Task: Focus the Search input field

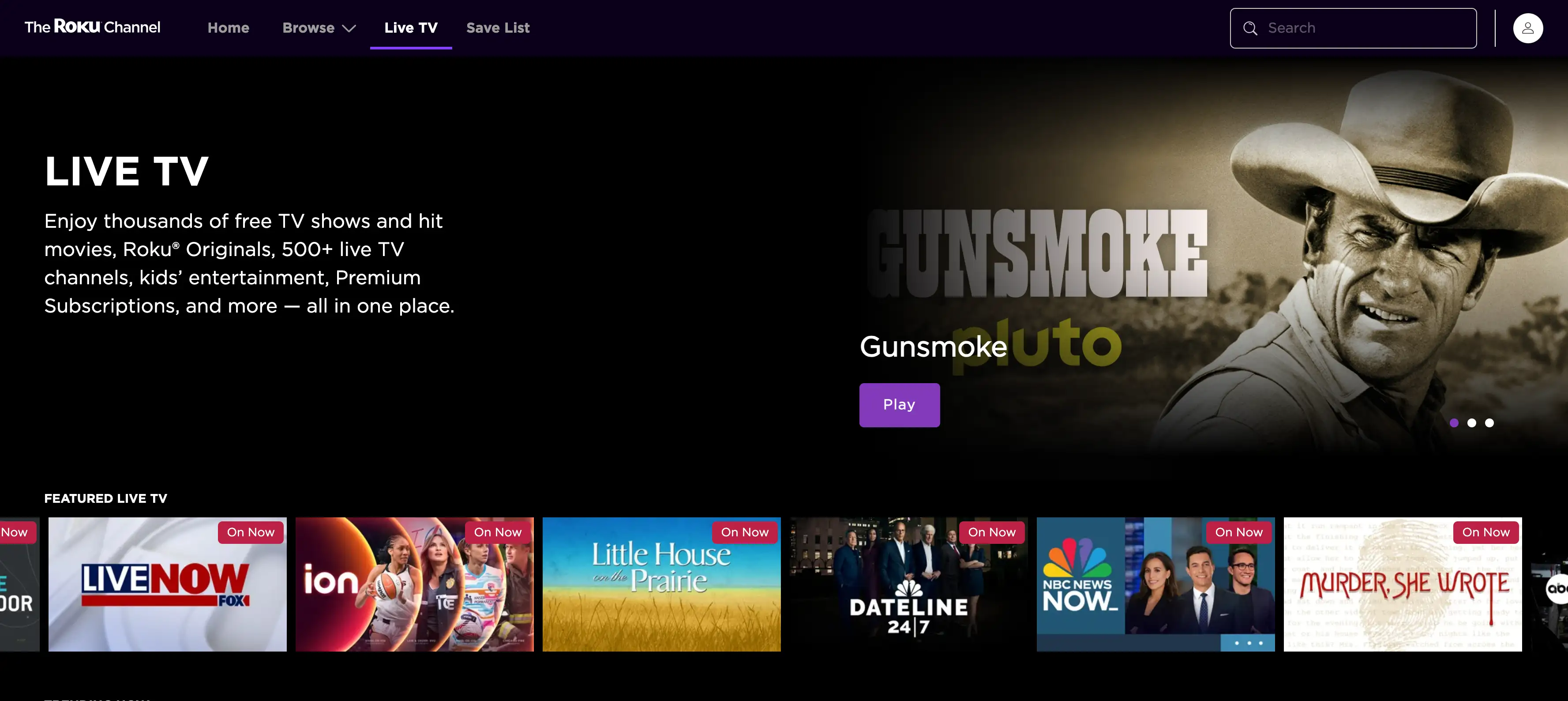Action: tap(1353, 28)
